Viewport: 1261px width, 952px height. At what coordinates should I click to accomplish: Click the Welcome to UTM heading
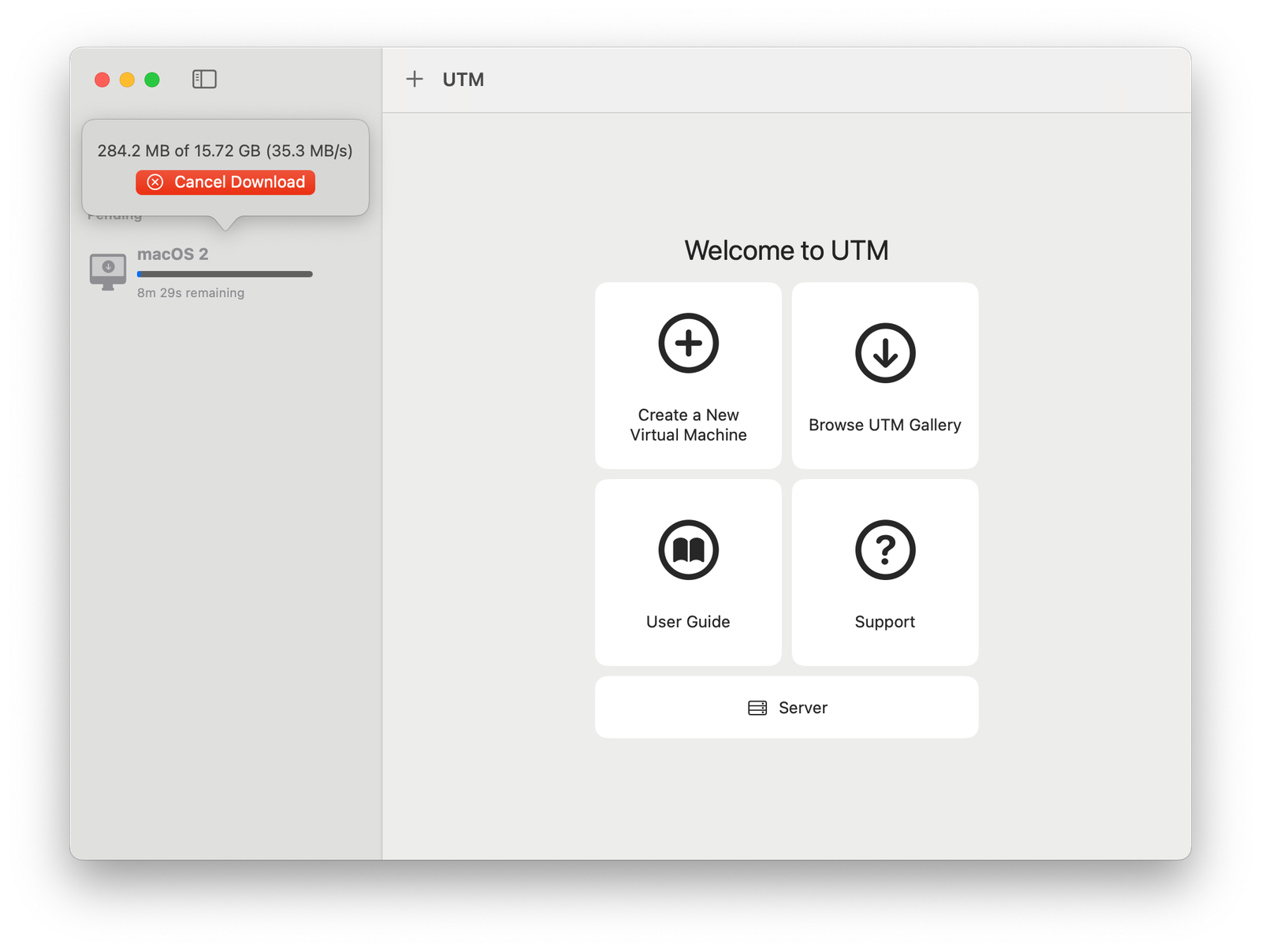[787, 250]
